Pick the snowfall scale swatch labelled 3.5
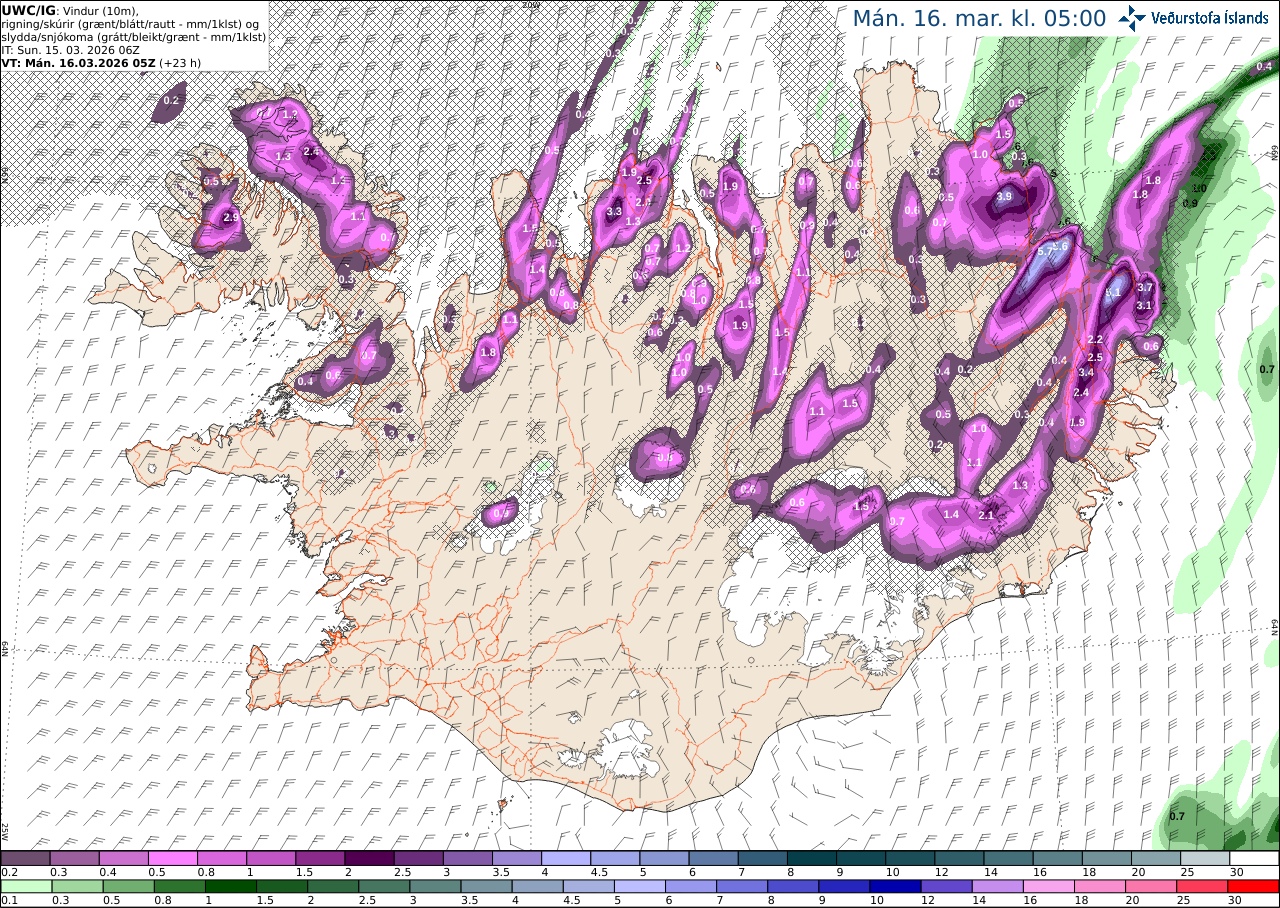 [x=517, y=858]
